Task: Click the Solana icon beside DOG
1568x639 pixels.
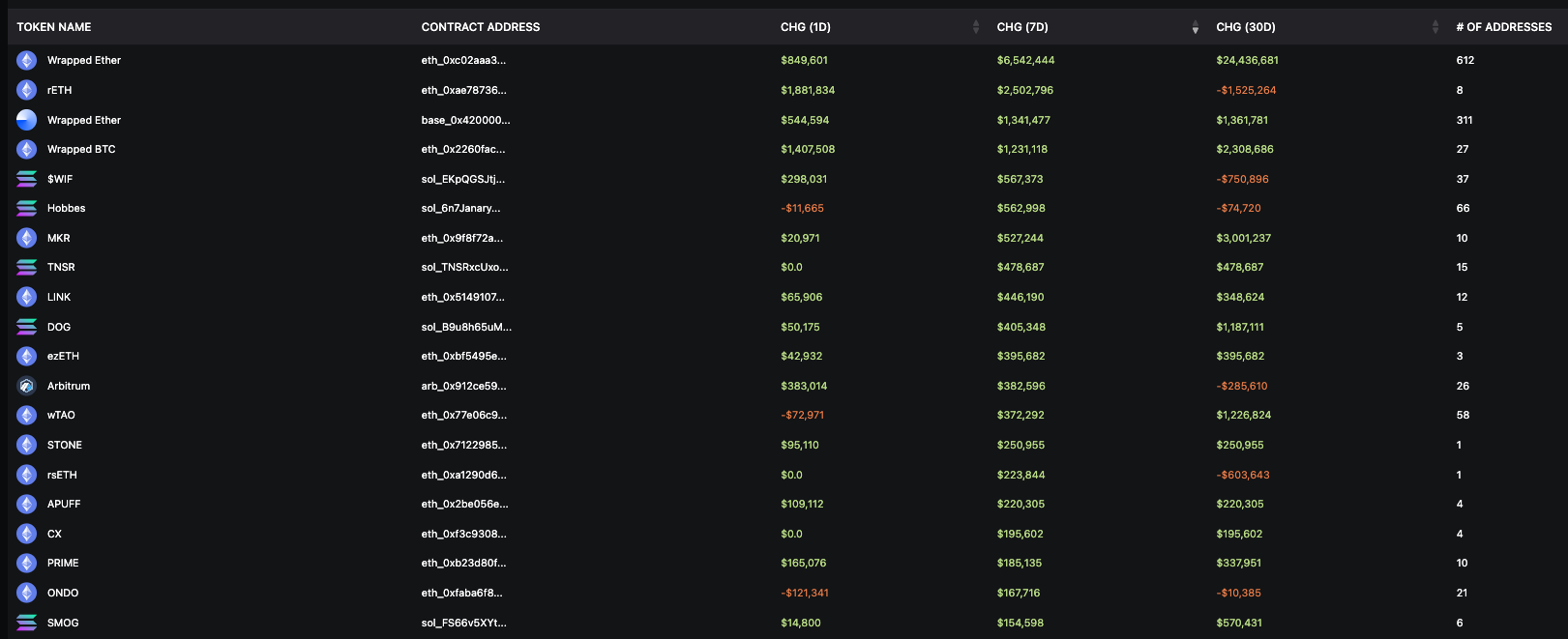Action: coord(27,327)
